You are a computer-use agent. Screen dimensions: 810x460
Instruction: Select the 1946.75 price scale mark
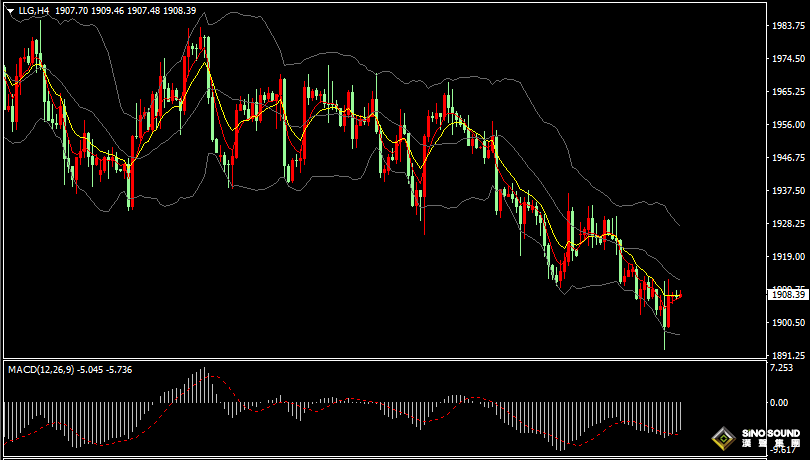coord(786,158)
